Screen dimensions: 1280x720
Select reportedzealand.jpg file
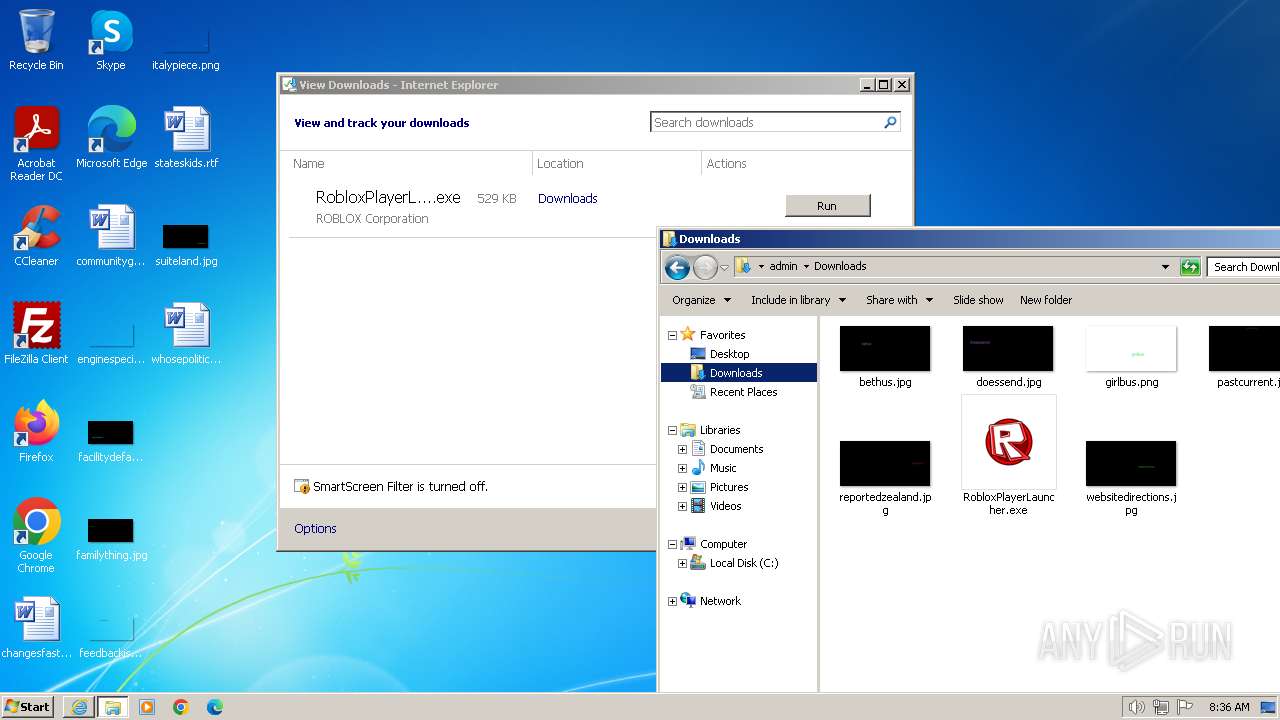click(x=885, y=478)
